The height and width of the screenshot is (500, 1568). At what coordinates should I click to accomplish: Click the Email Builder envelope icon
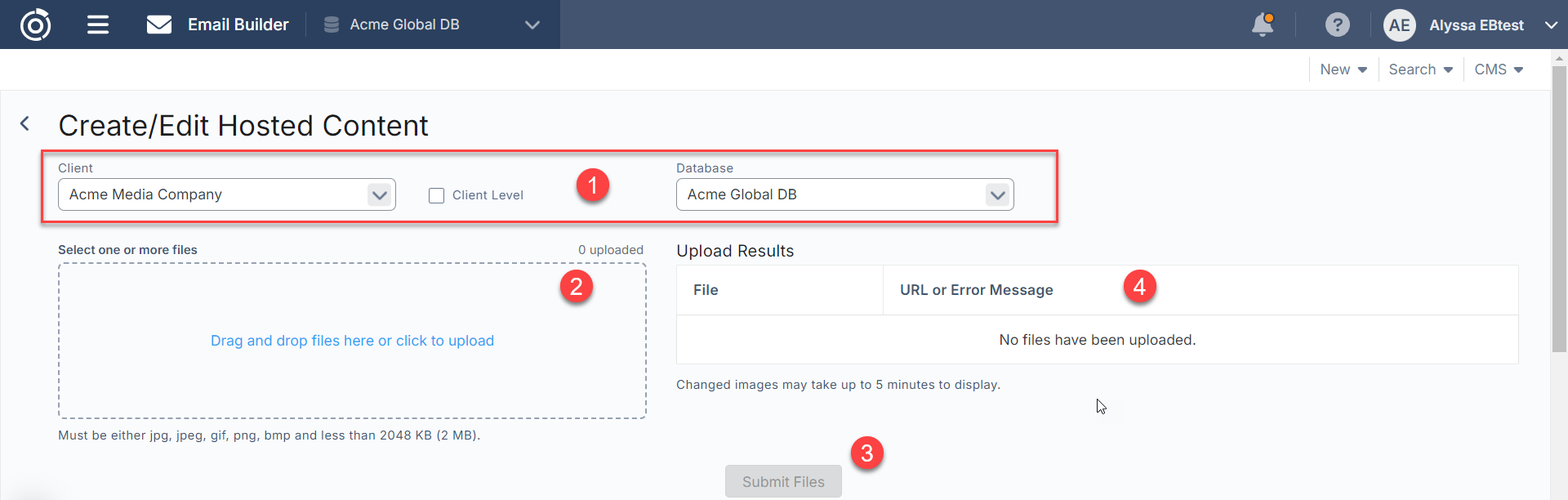159,25
